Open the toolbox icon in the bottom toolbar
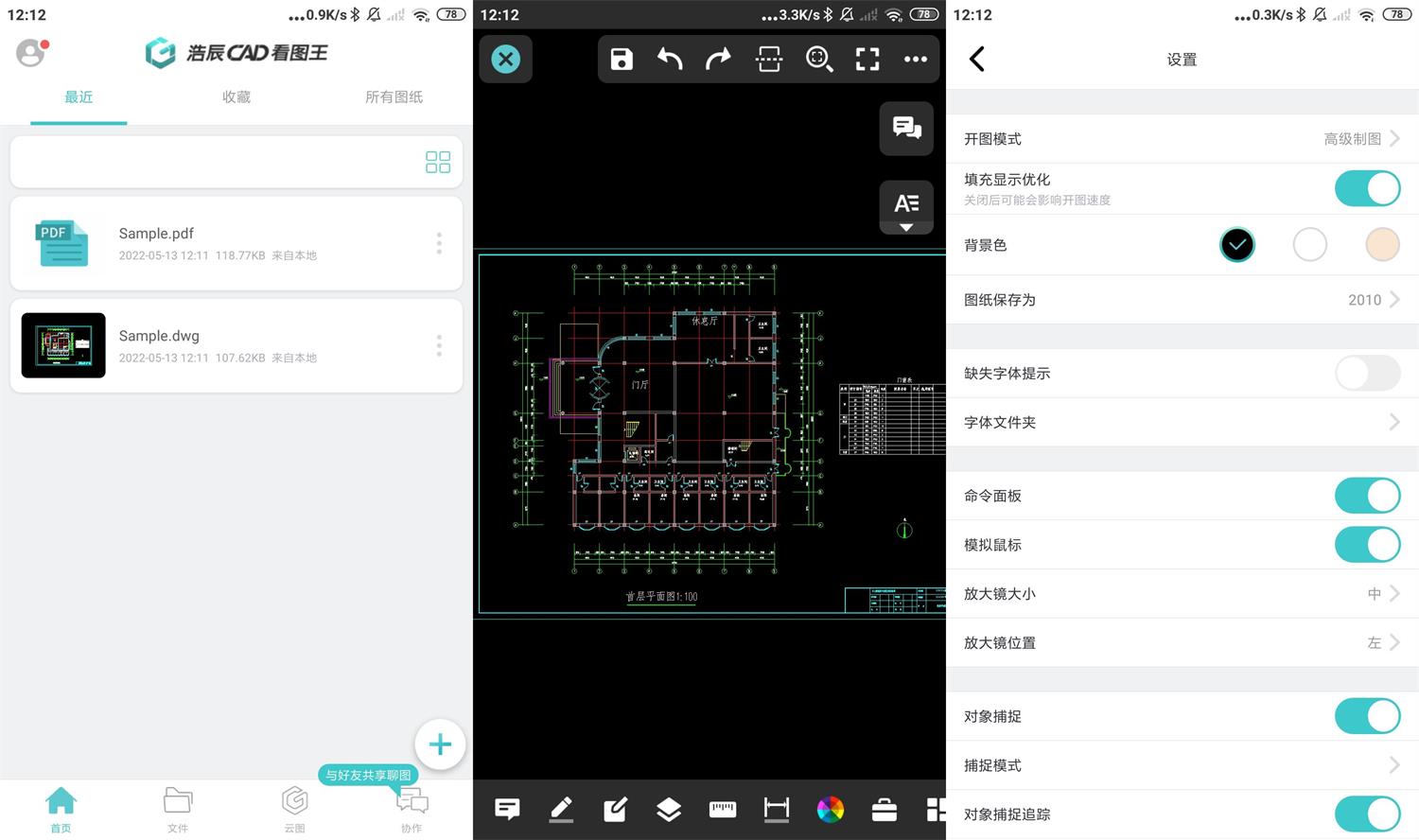 click(884, 809)
